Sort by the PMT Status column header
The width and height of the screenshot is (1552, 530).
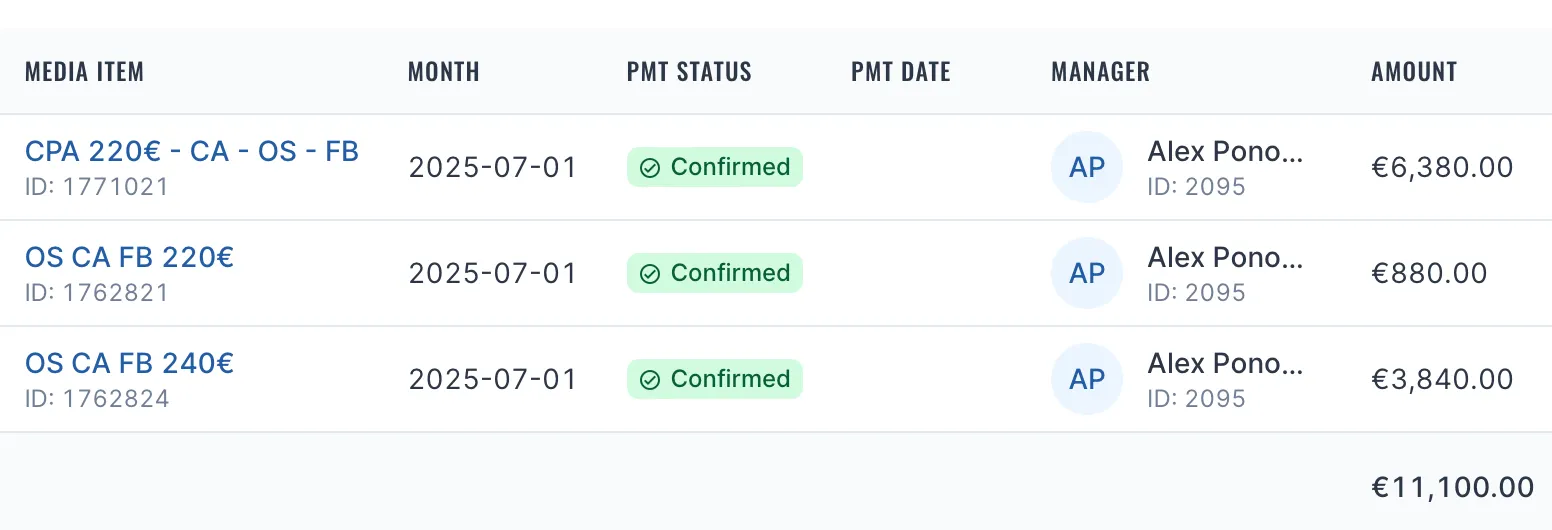click(689, 72)
